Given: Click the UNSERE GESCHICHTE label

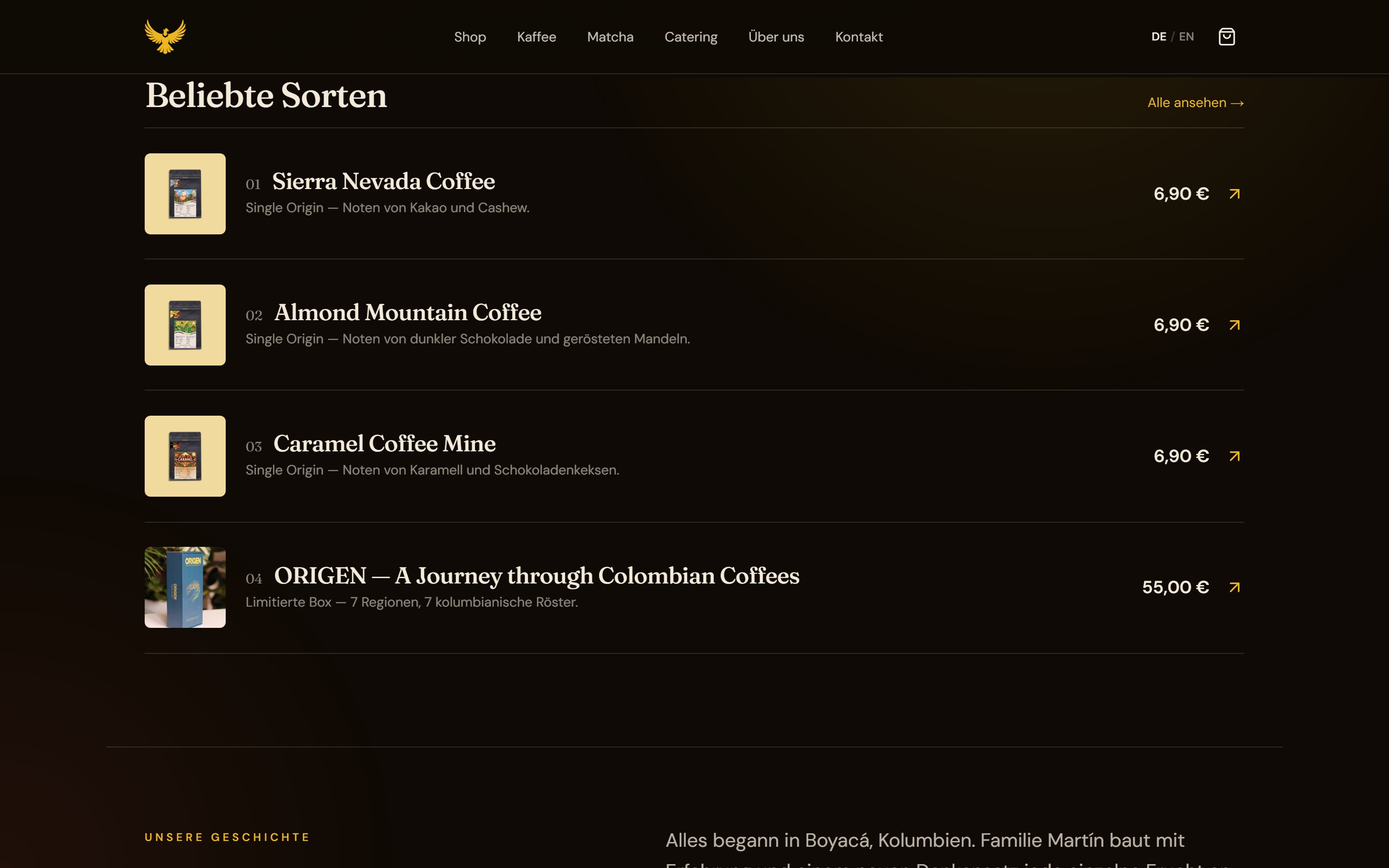Looking at the screenshot, I should 227,837.
